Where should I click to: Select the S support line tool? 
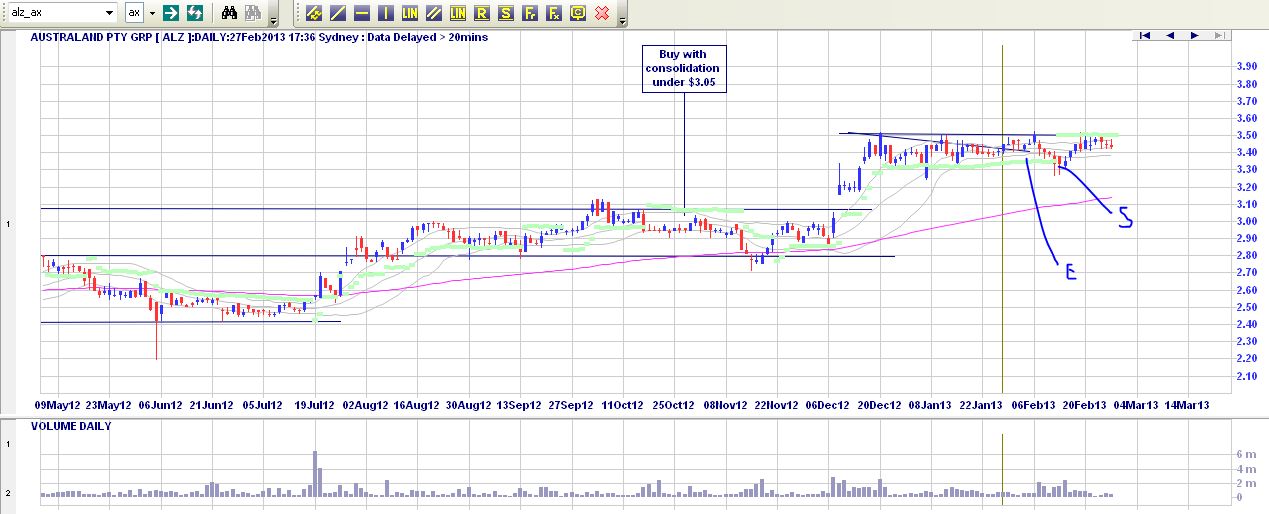[x=506, y=13]
